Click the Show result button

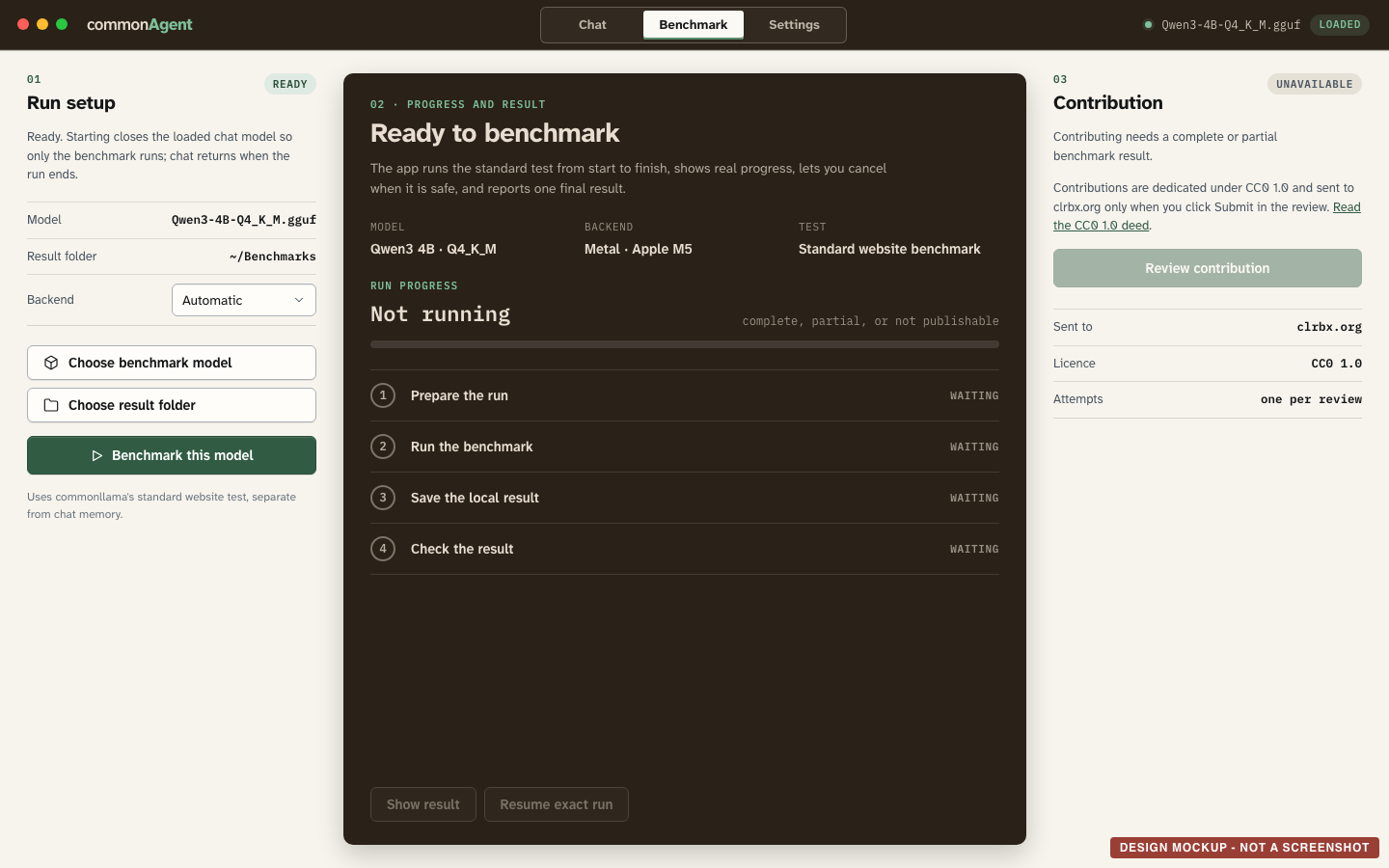tap(423, 804)
